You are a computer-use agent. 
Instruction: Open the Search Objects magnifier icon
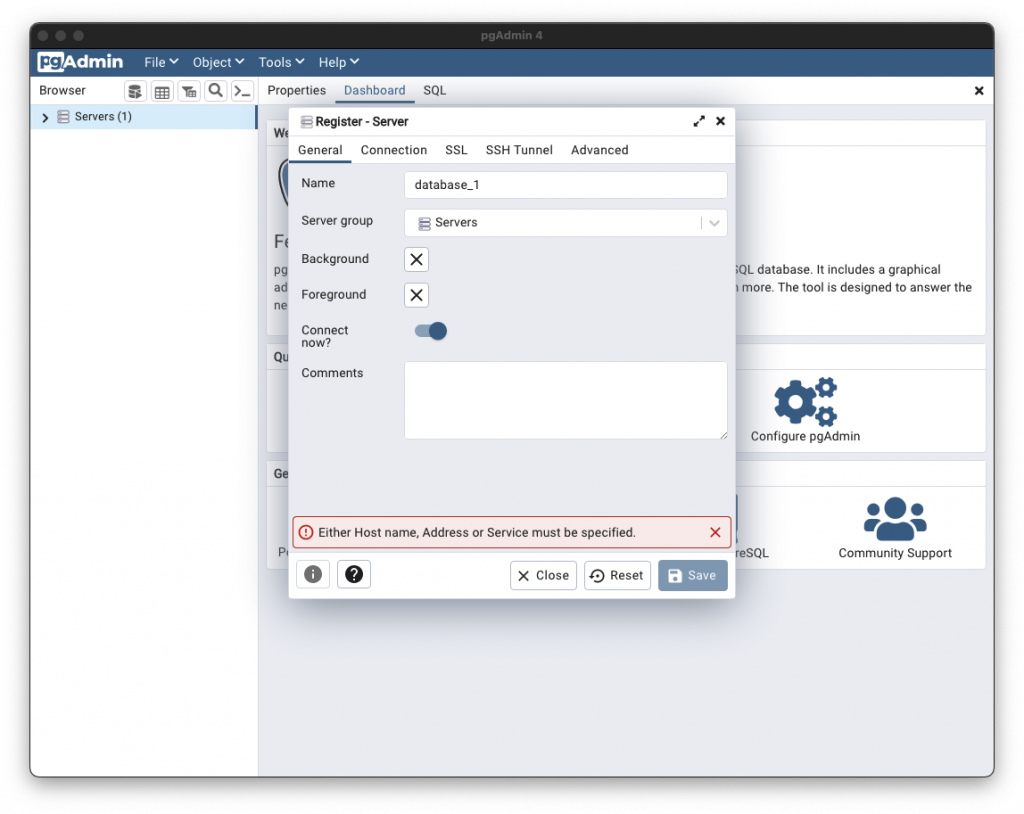tap(216, 91)
